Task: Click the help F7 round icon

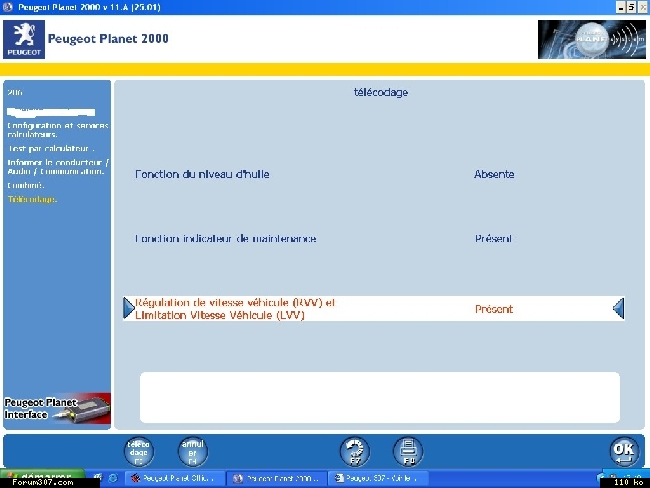Action: coord(355,452)
